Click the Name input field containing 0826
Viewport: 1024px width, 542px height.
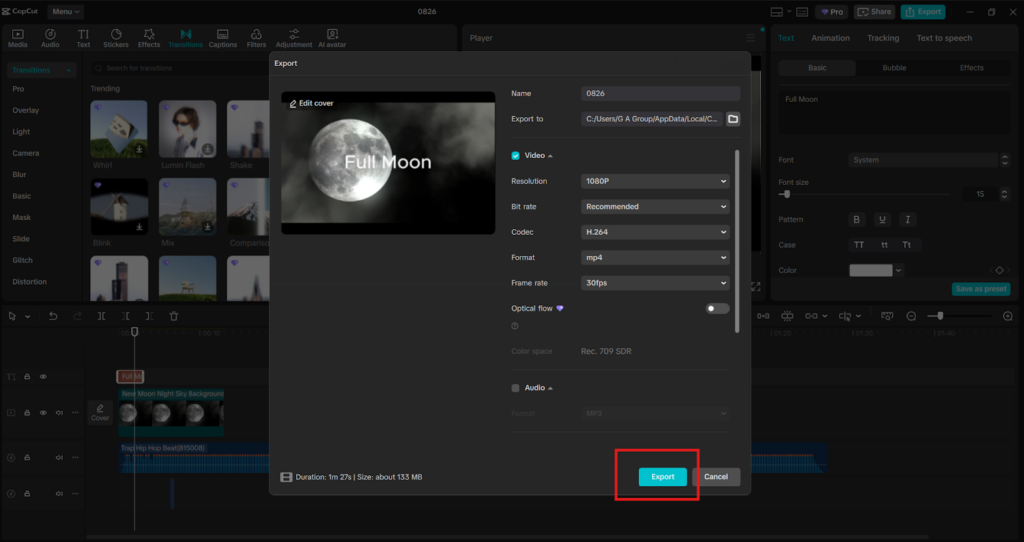[660, 93]
